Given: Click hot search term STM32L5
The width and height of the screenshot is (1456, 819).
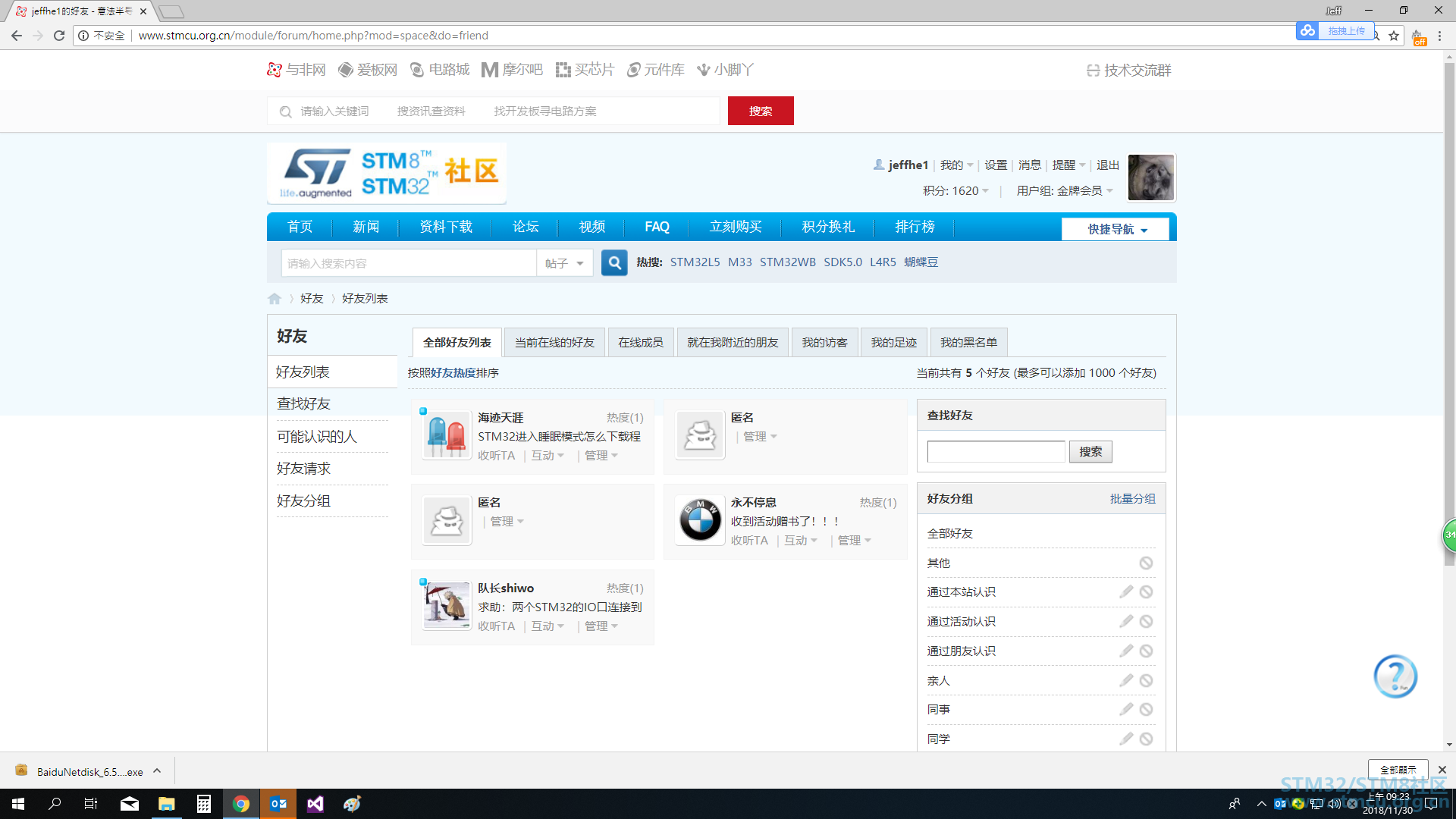Looking at the screenshot, I should 695,262.
